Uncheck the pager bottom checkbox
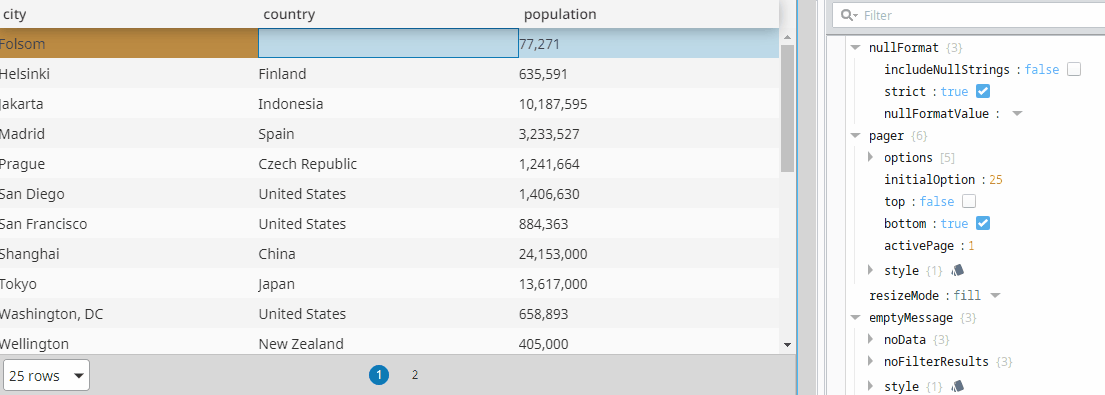Screen dimensions: 1105x395 983,223
